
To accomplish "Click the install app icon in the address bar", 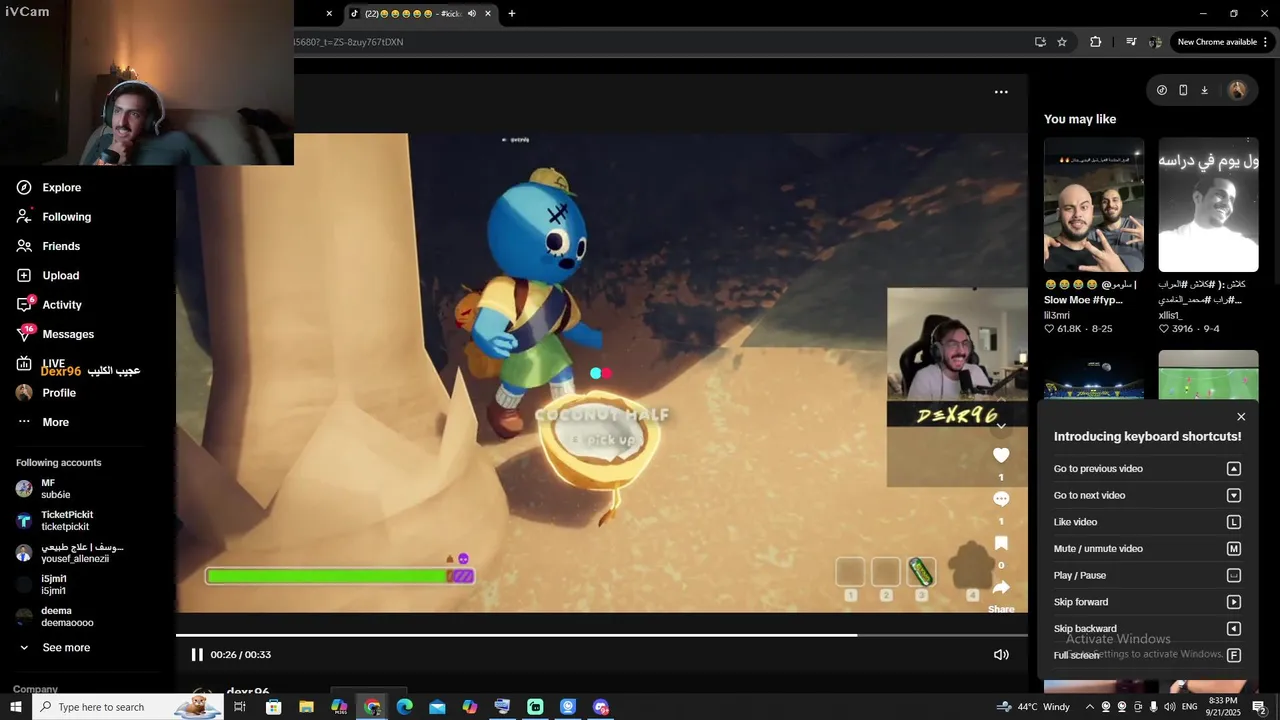I will coord(1040,42).
